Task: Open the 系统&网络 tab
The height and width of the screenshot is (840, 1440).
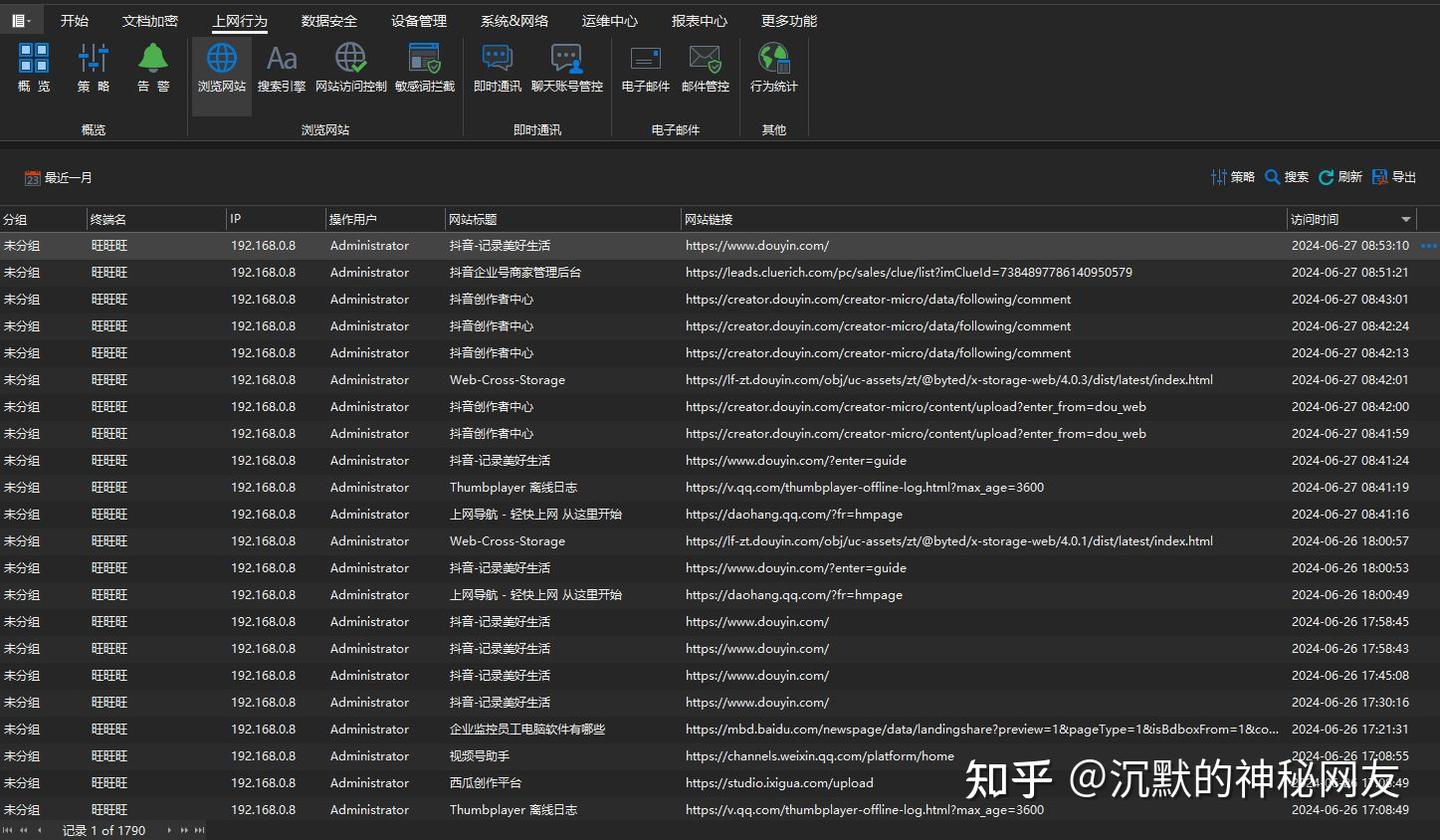Action: (514, 21)
